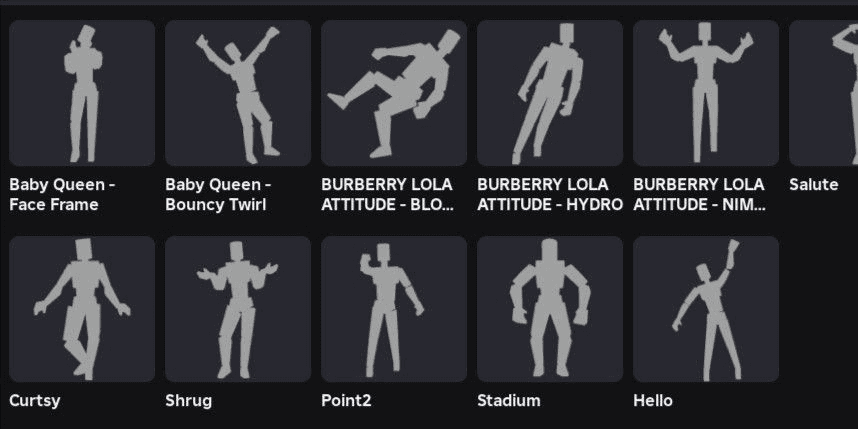This screenshot has width=858, height=429.
Task: Choose the Stadium emote thumbnail
Action: click(550, 309)
